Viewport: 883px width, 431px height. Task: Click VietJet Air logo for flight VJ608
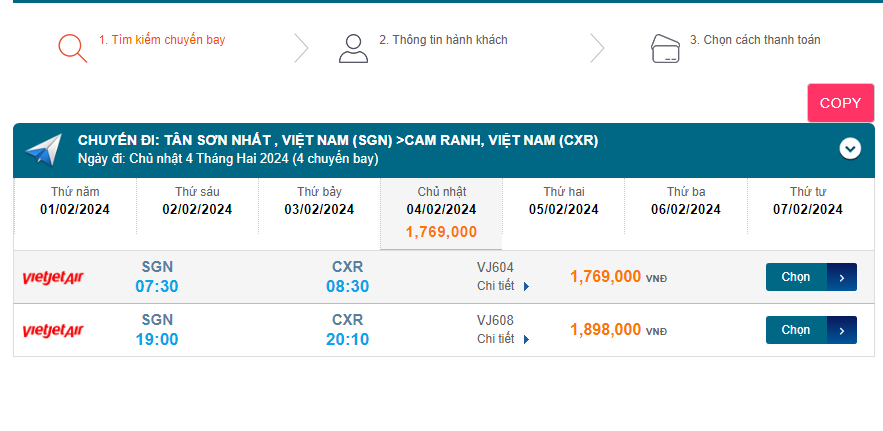pyautogui.click(x=53, y=330)
